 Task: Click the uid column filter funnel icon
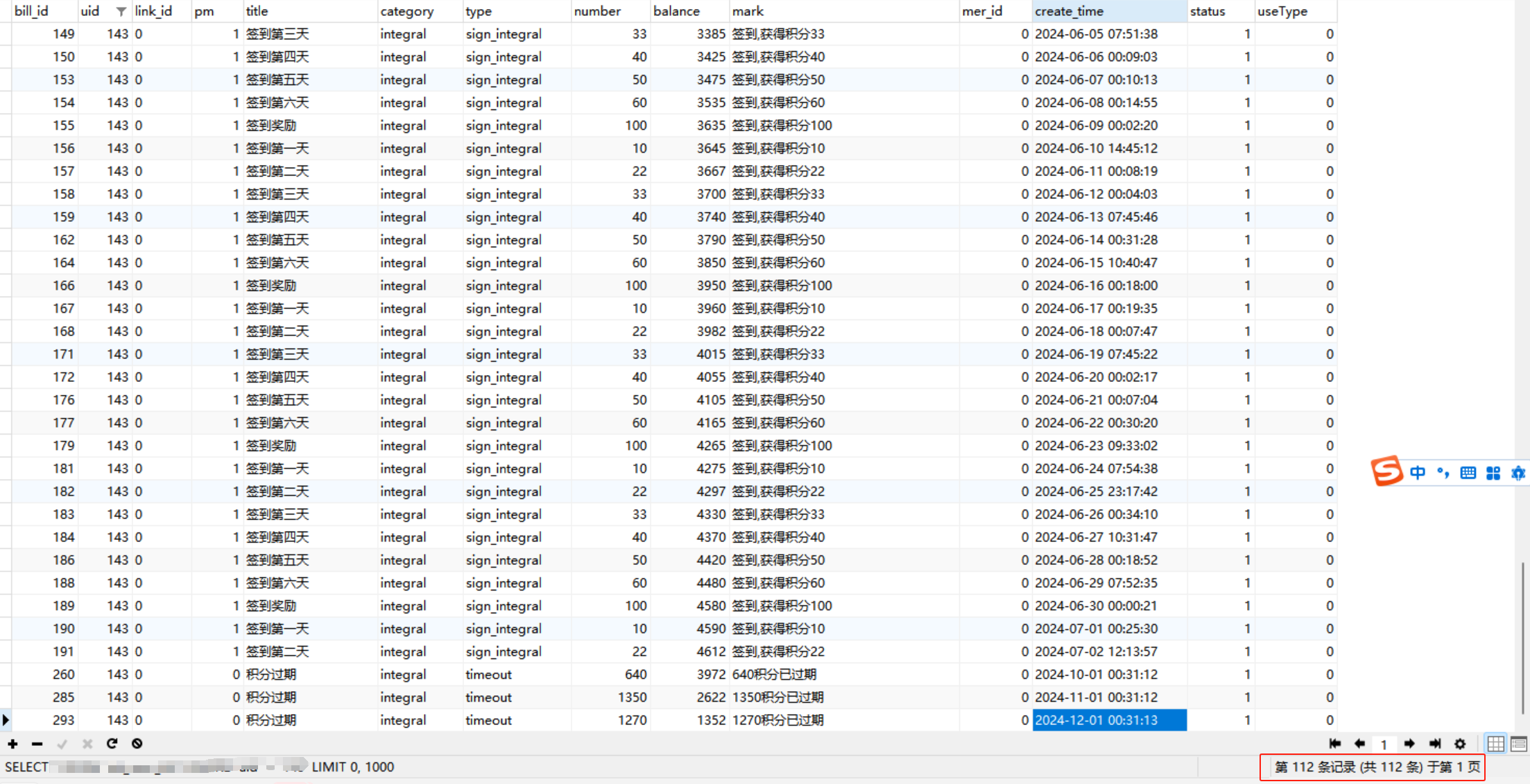(x=121, y=11)
